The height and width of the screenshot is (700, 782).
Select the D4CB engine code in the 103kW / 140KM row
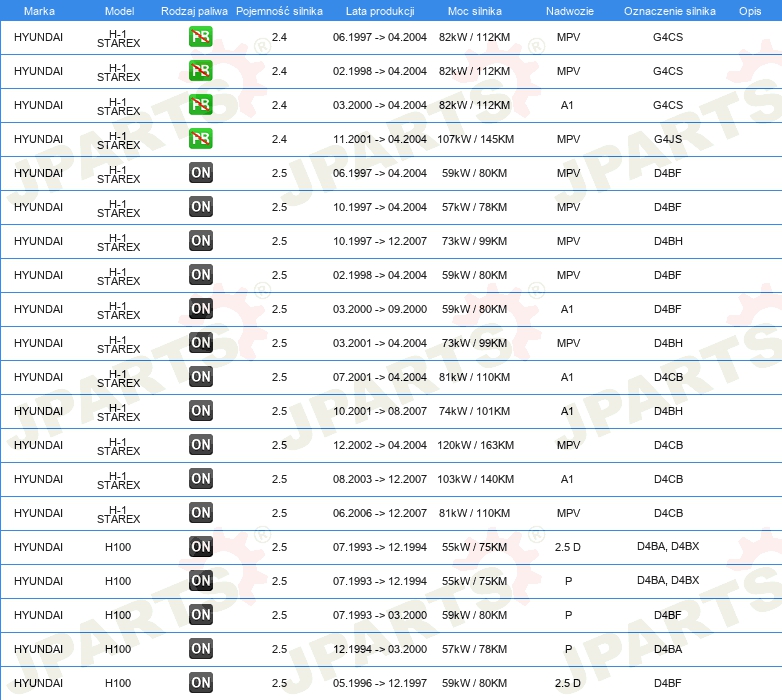point(668,479)
